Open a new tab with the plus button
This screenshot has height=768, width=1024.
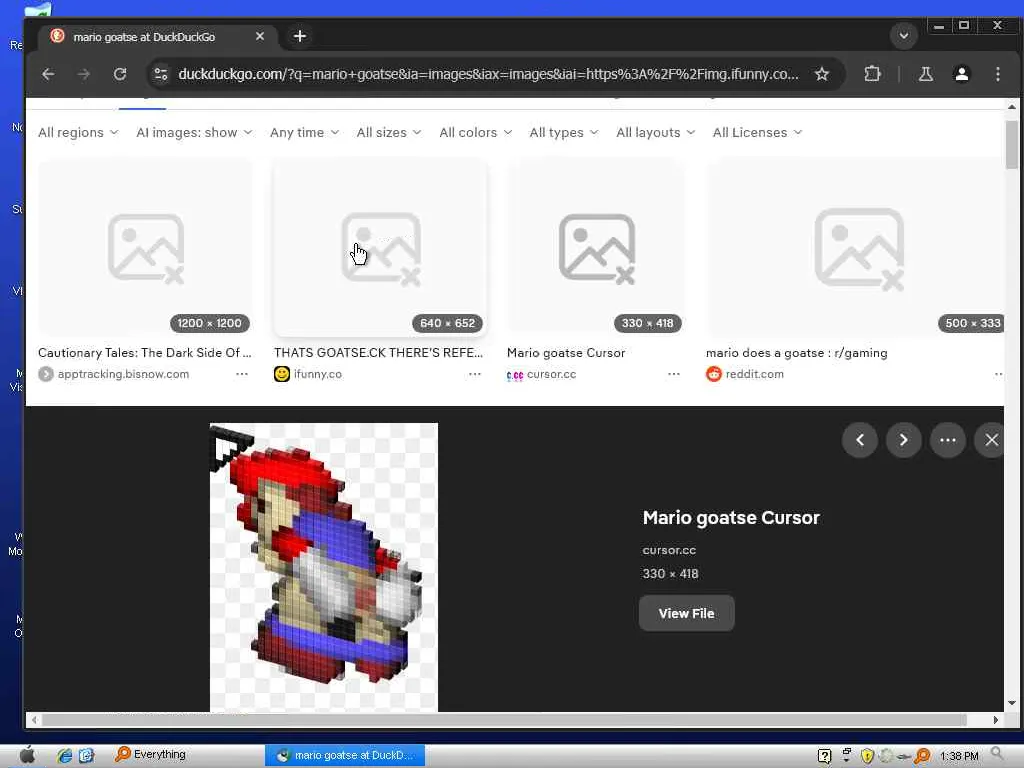coord(300,36)
